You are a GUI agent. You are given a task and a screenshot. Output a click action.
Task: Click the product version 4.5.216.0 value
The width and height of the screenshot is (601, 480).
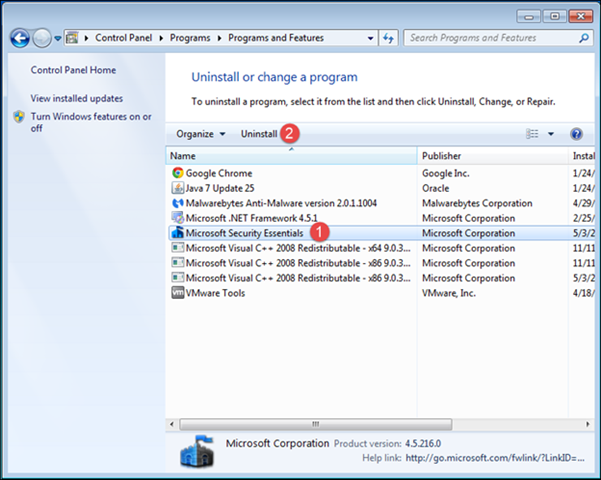coord(423,444)
